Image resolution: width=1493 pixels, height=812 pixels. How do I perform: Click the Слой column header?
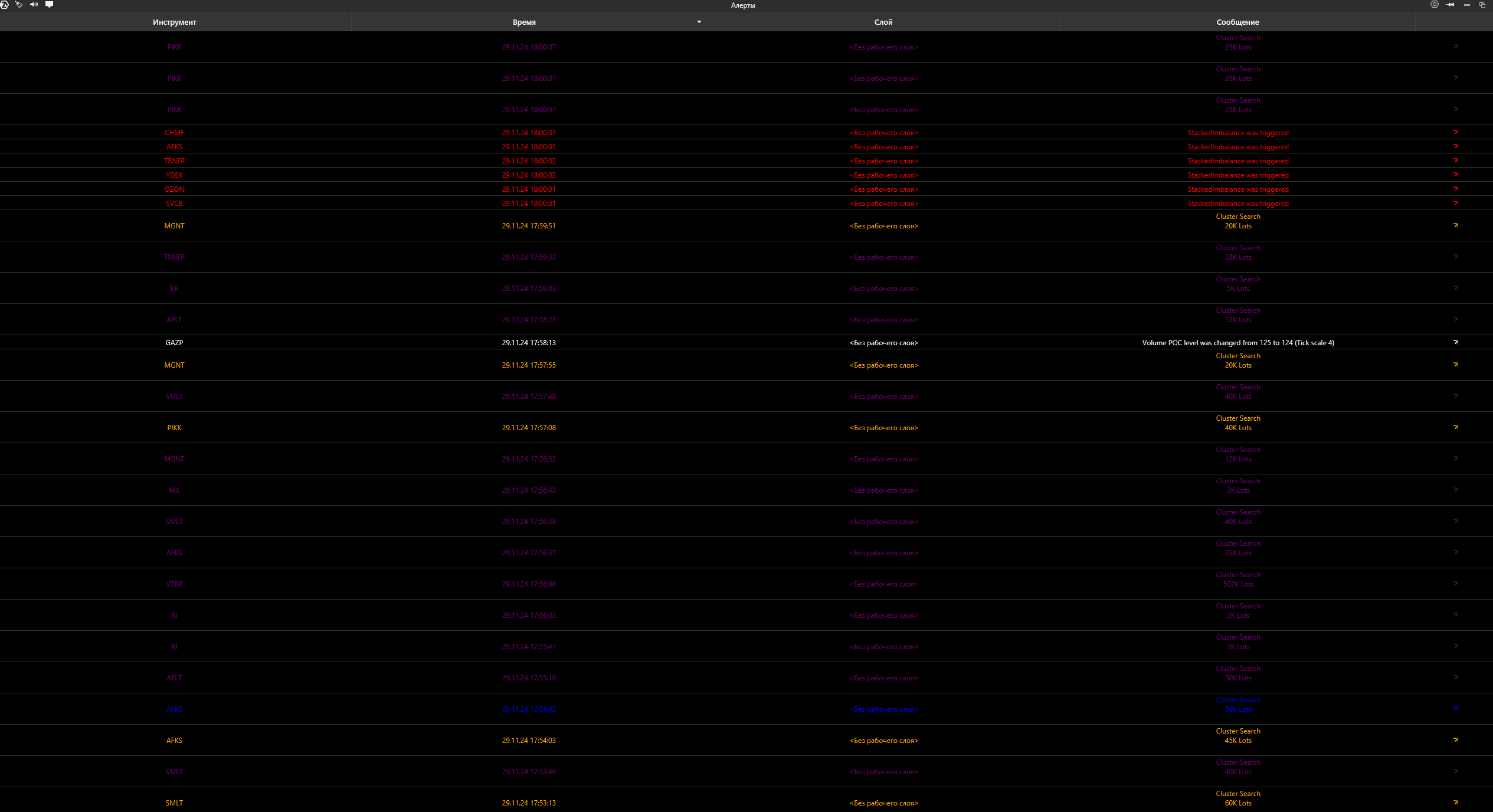[x=883, y=22]
